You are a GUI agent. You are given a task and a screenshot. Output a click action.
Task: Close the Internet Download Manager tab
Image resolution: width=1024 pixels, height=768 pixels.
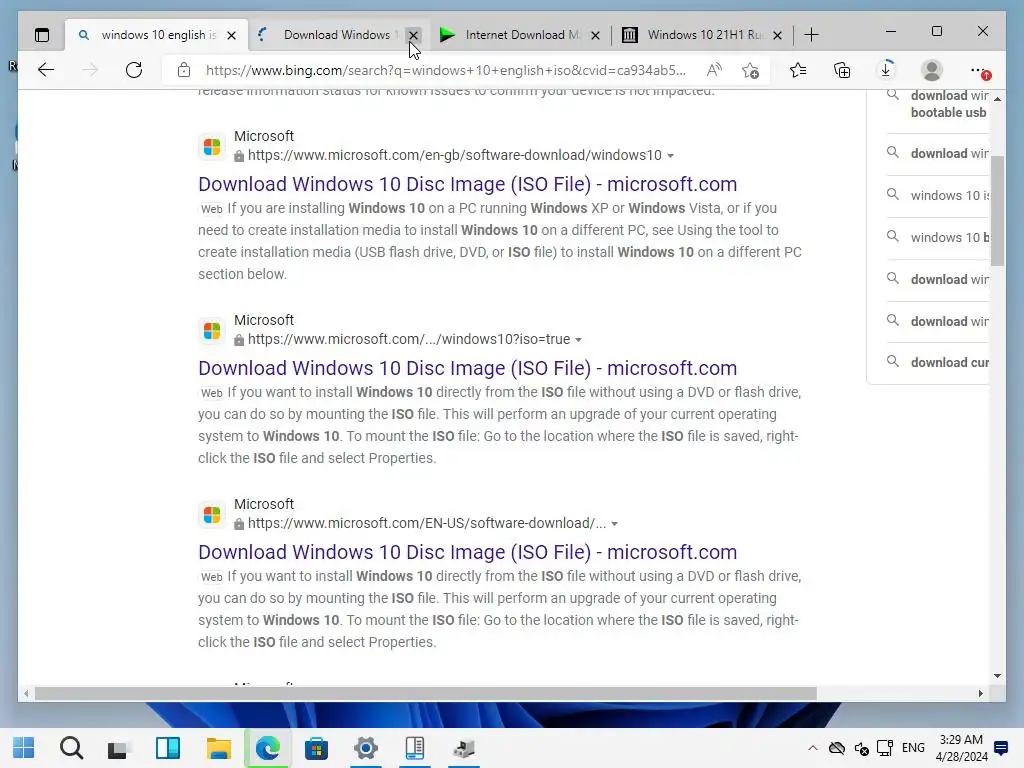(595, 35)
